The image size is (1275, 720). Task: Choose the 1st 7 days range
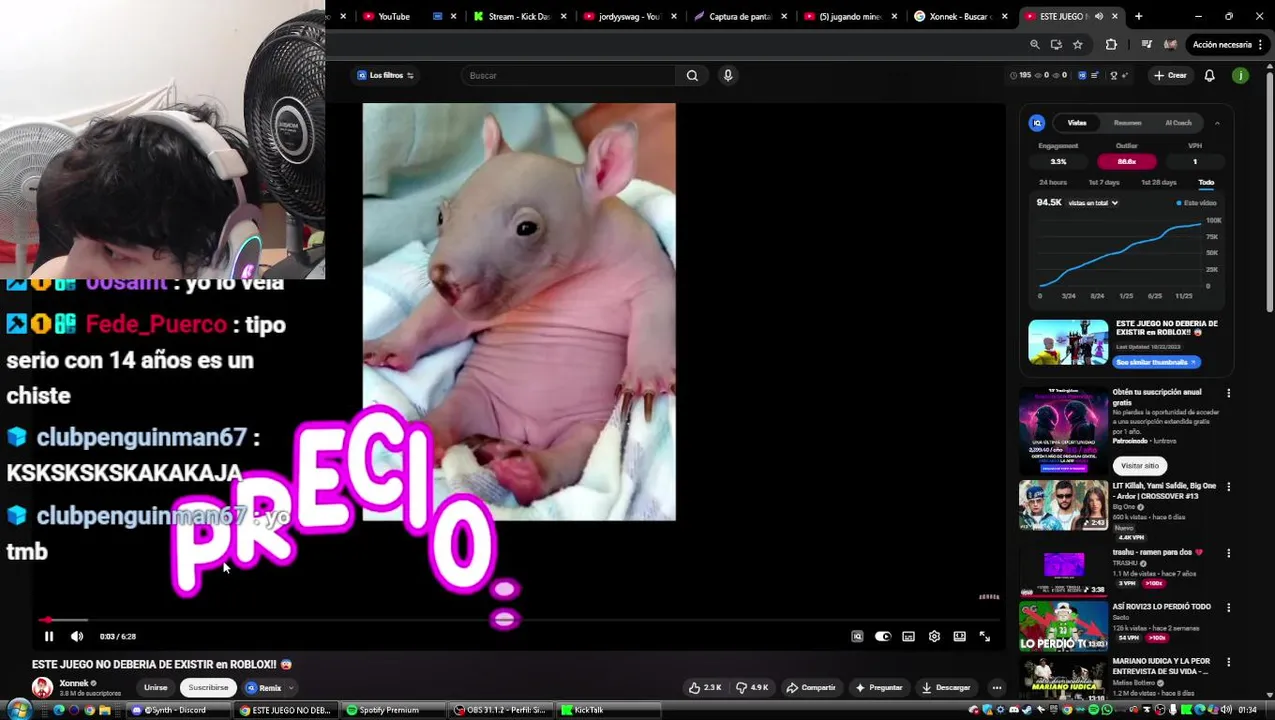coord(1104,182)
